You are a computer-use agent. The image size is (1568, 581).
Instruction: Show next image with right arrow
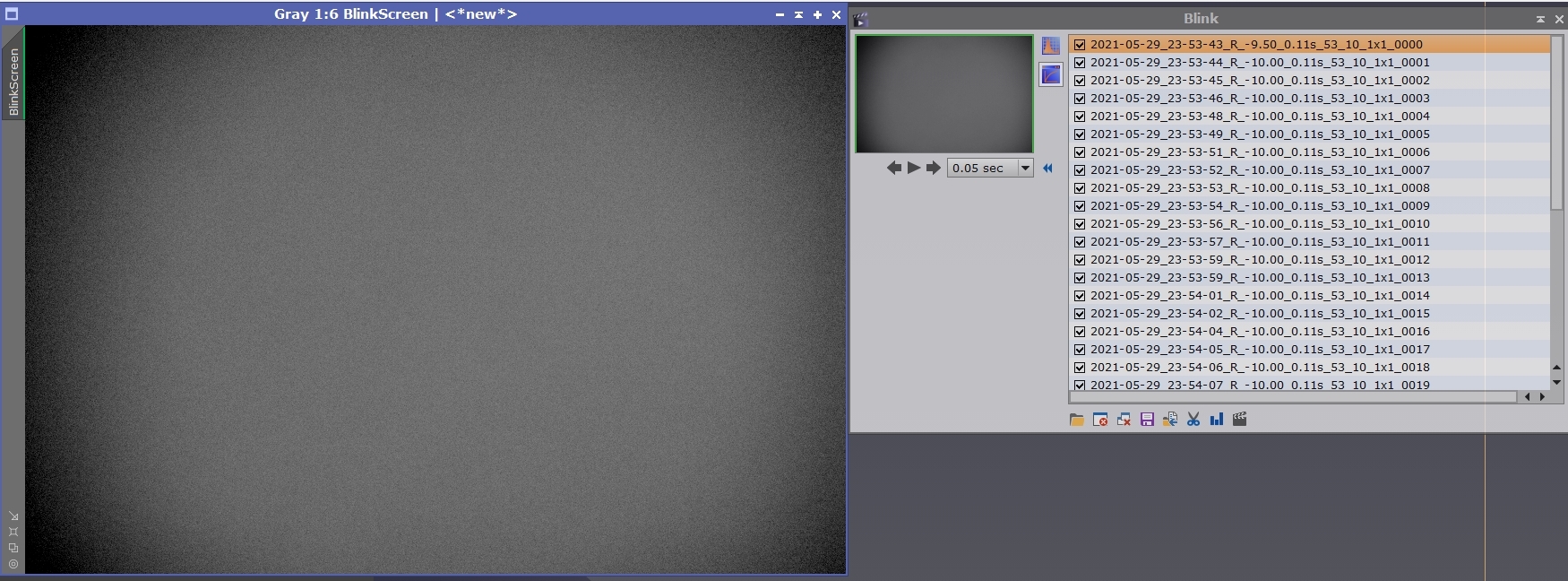tap(934, 168)
